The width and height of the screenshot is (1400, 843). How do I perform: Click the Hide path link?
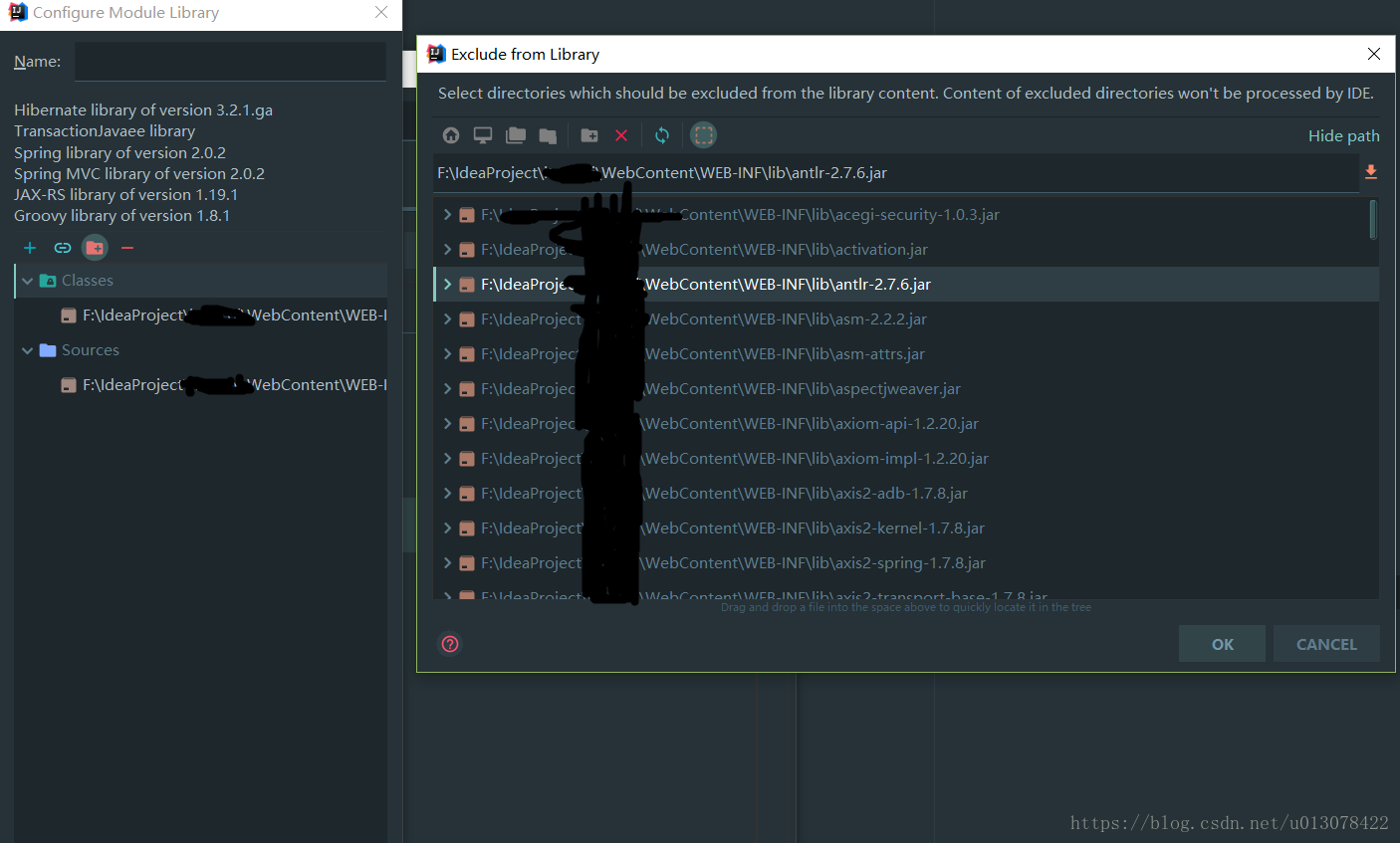[1343, 136]
